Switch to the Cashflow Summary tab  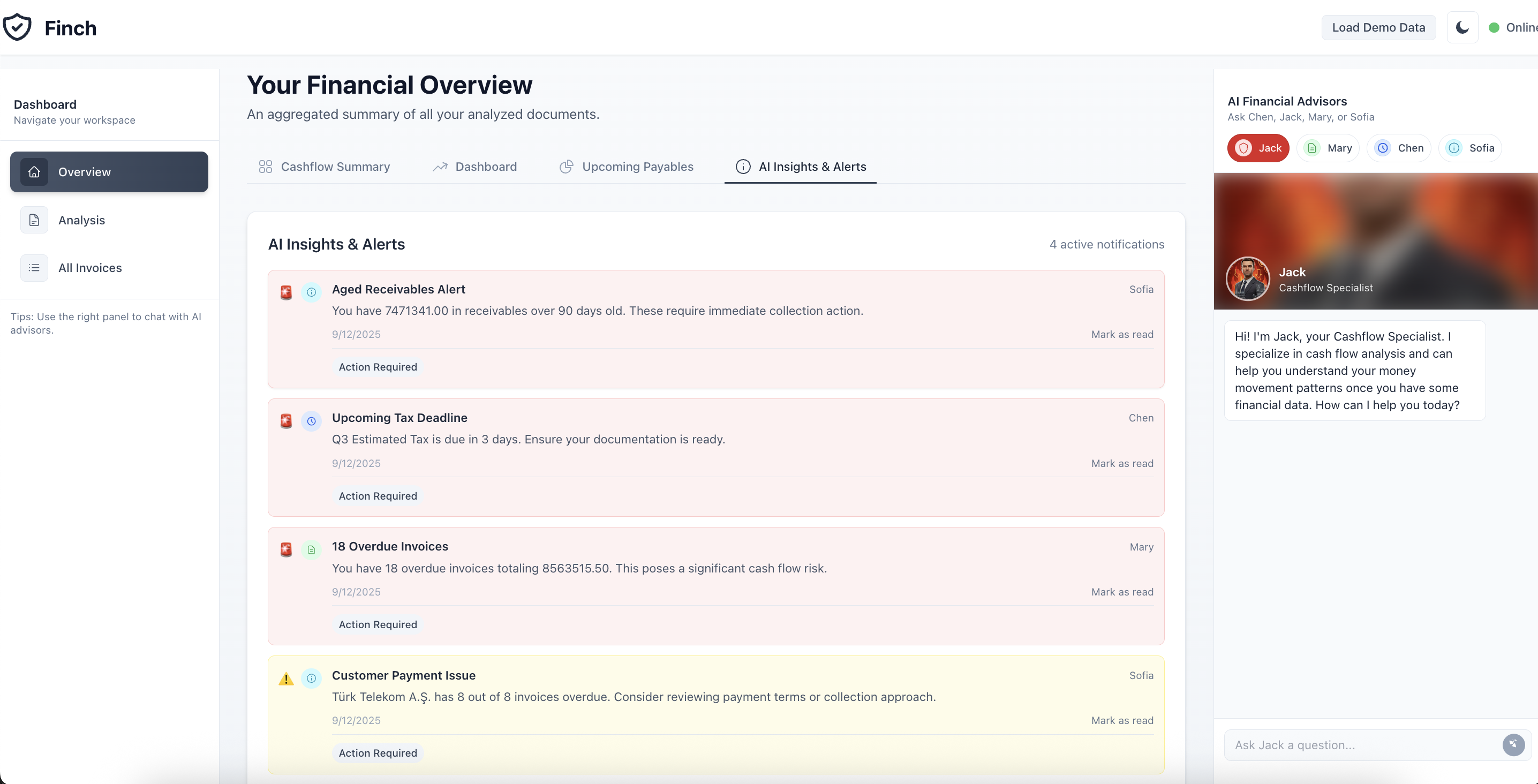point(324,167)
